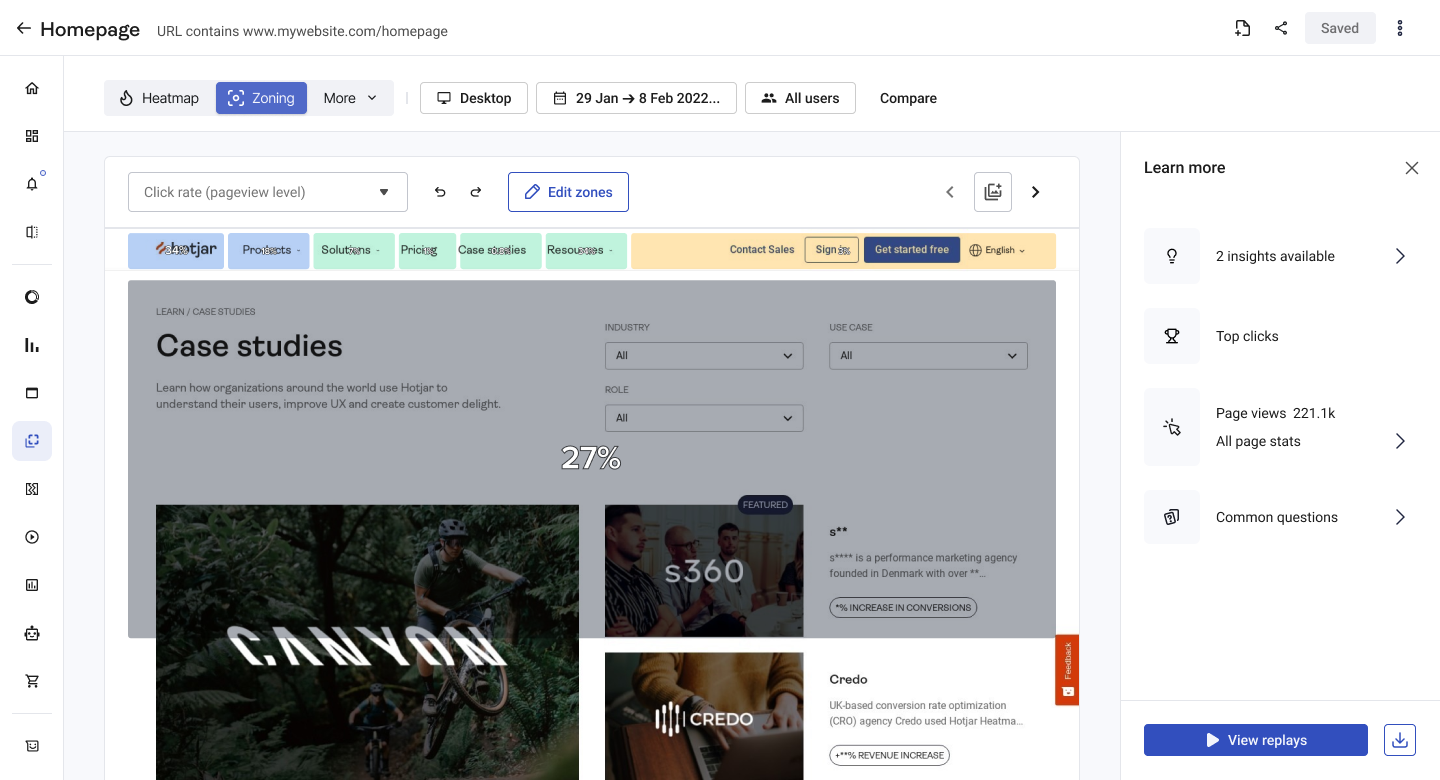Click the View replays button

1256,740
